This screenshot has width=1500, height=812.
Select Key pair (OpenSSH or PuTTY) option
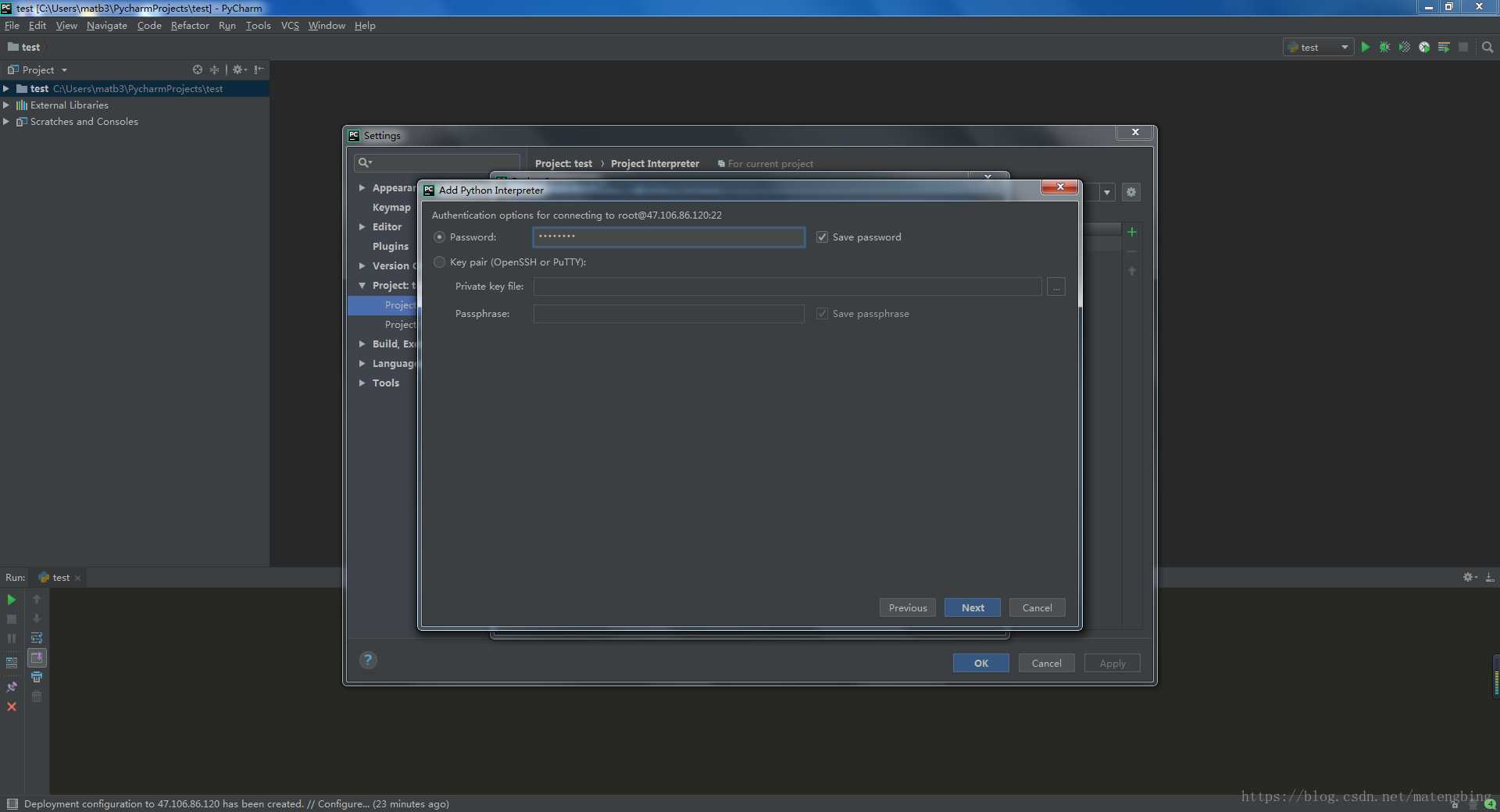tap(440, 262)
